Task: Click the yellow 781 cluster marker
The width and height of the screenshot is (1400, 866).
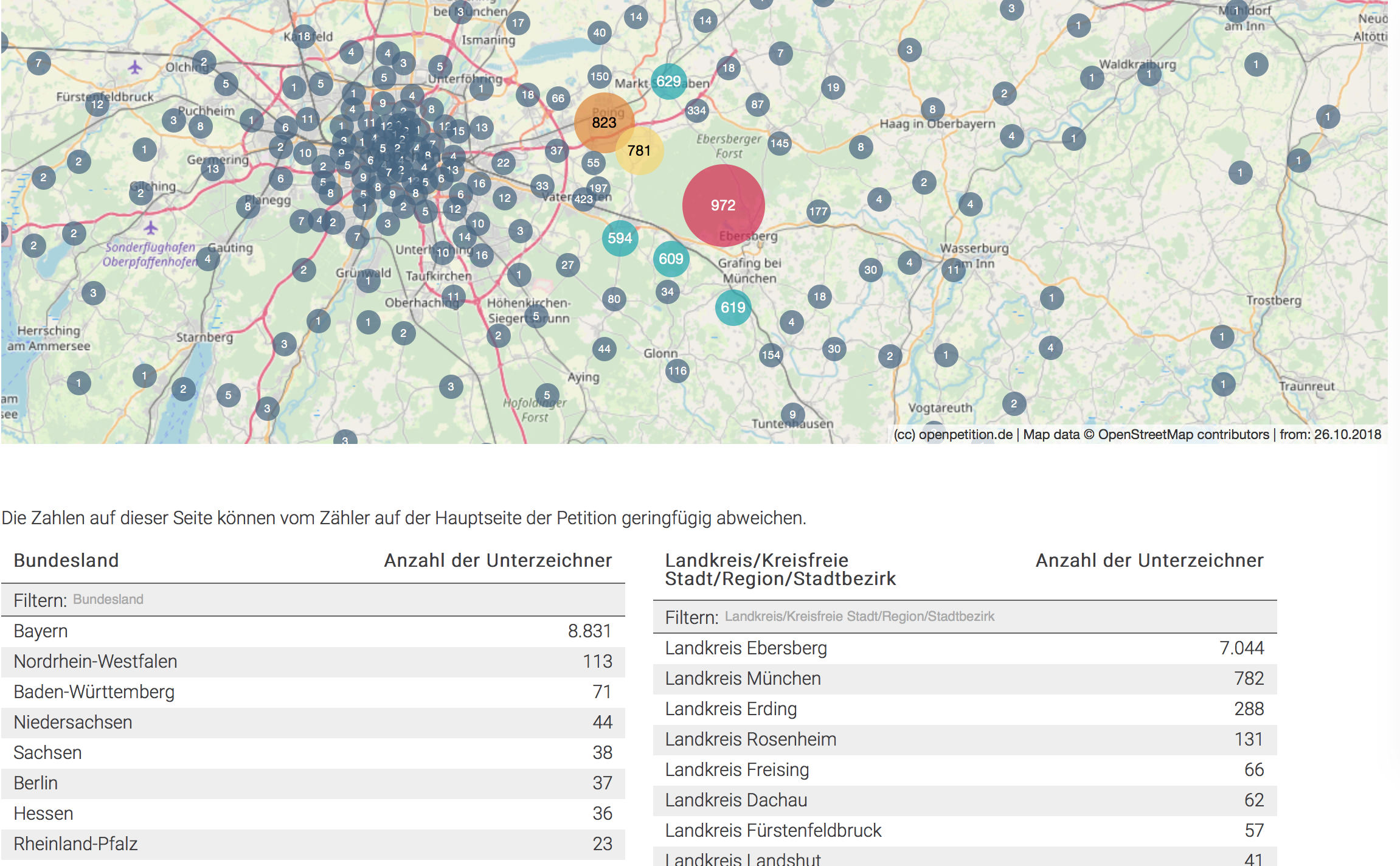Action: click(x=639, y=151)
